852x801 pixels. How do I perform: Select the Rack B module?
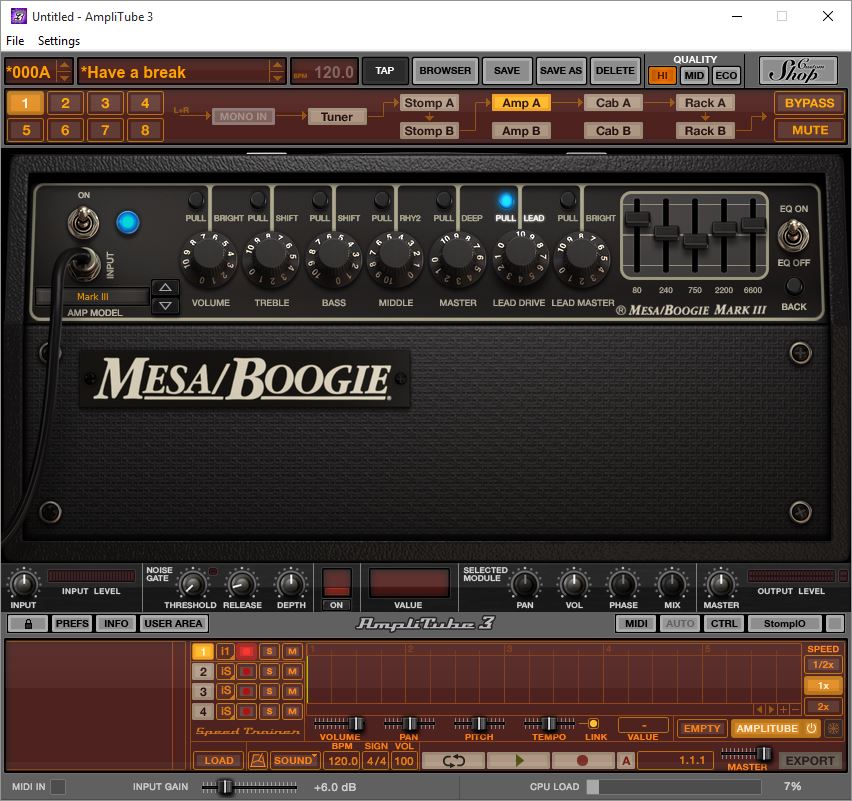click(x=705, y=130)
